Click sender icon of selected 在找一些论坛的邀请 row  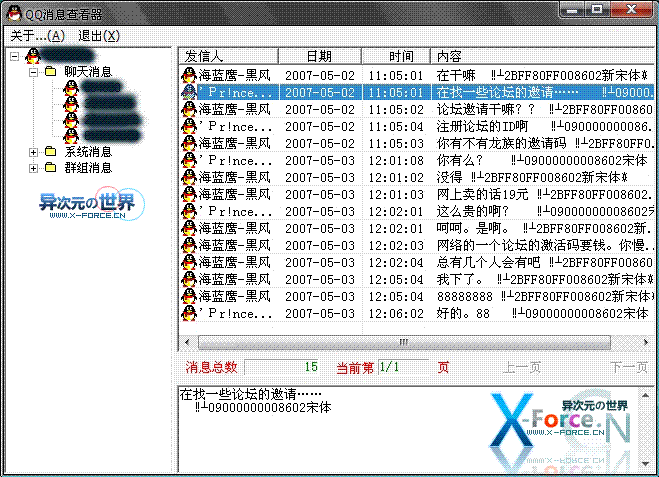189,92
